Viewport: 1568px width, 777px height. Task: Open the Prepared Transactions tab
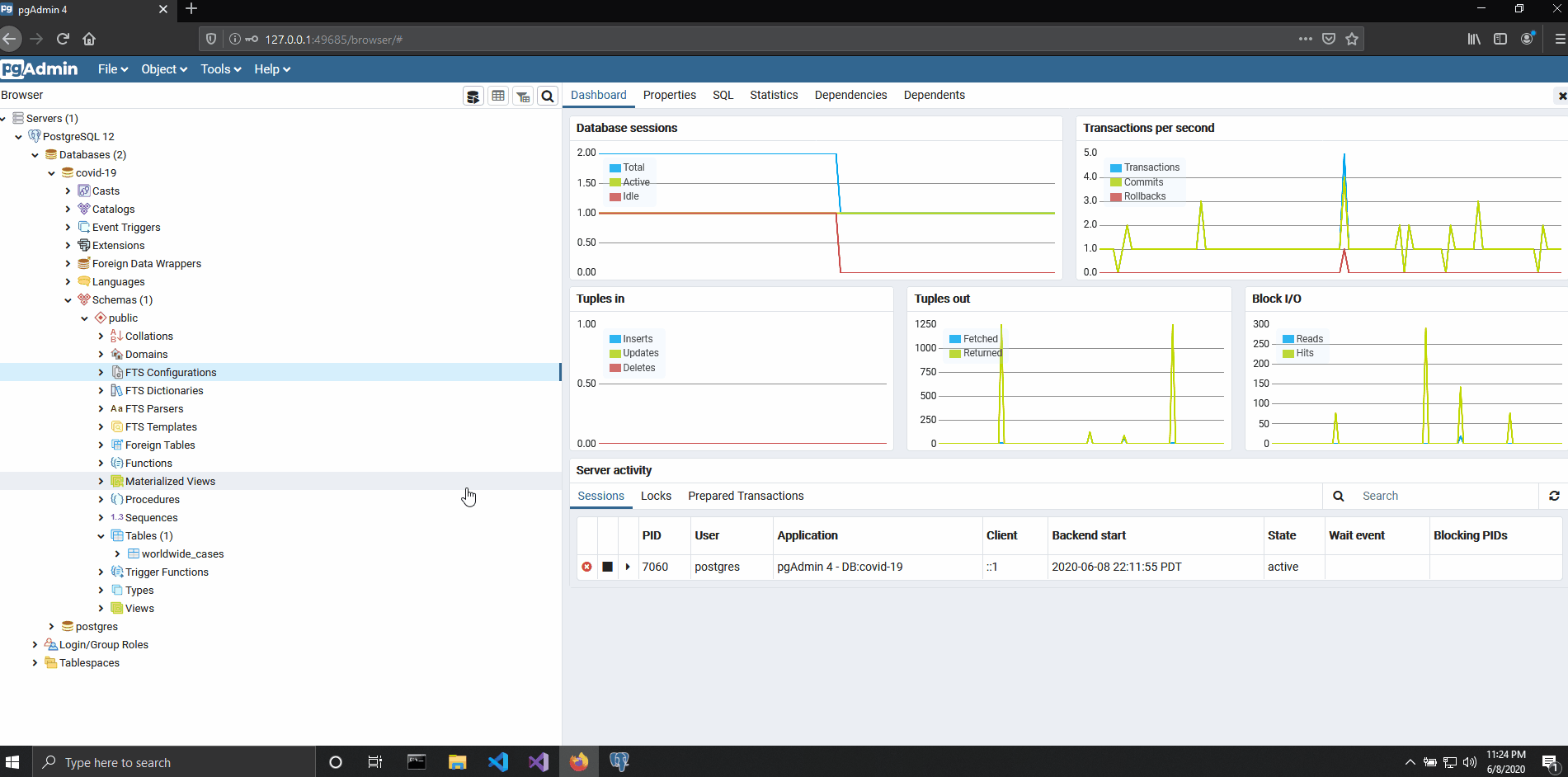pyautogui.click(x=746, y=496)
